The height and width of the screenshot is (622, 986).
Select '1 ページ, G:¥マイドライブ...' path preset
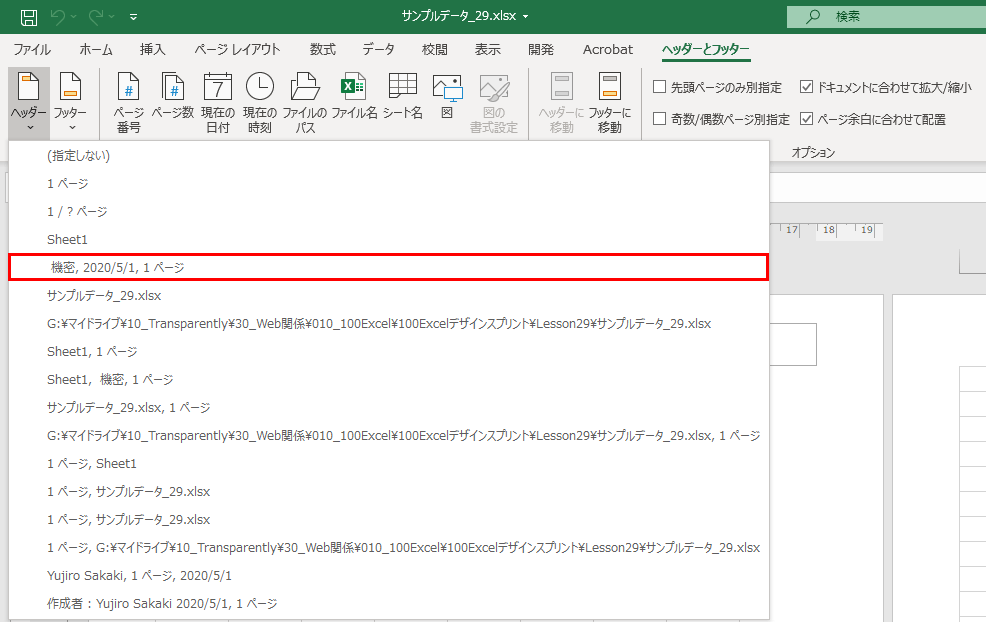(389, 547)
